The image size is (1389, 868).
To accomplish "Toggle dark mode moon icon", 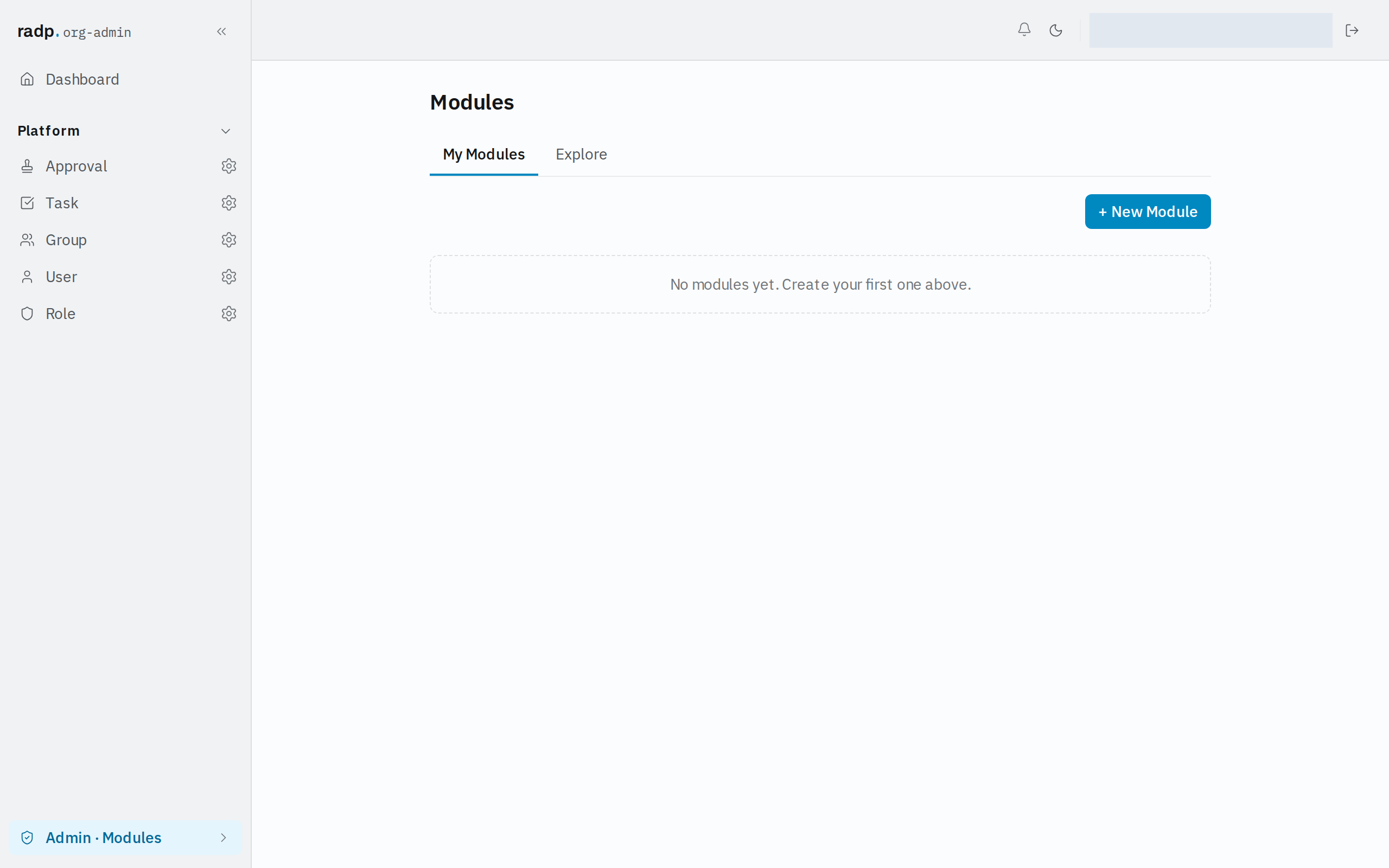I will pyautogui.click(x=1055, y=30).
